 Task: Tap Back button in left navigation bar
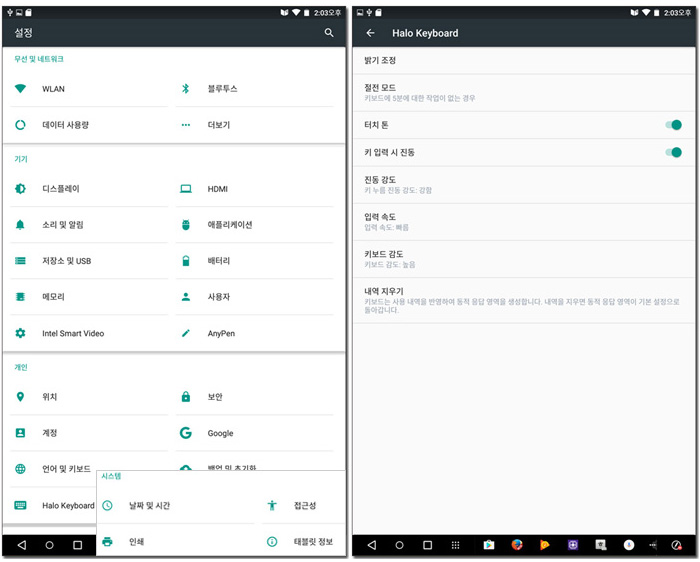[21, 545]
